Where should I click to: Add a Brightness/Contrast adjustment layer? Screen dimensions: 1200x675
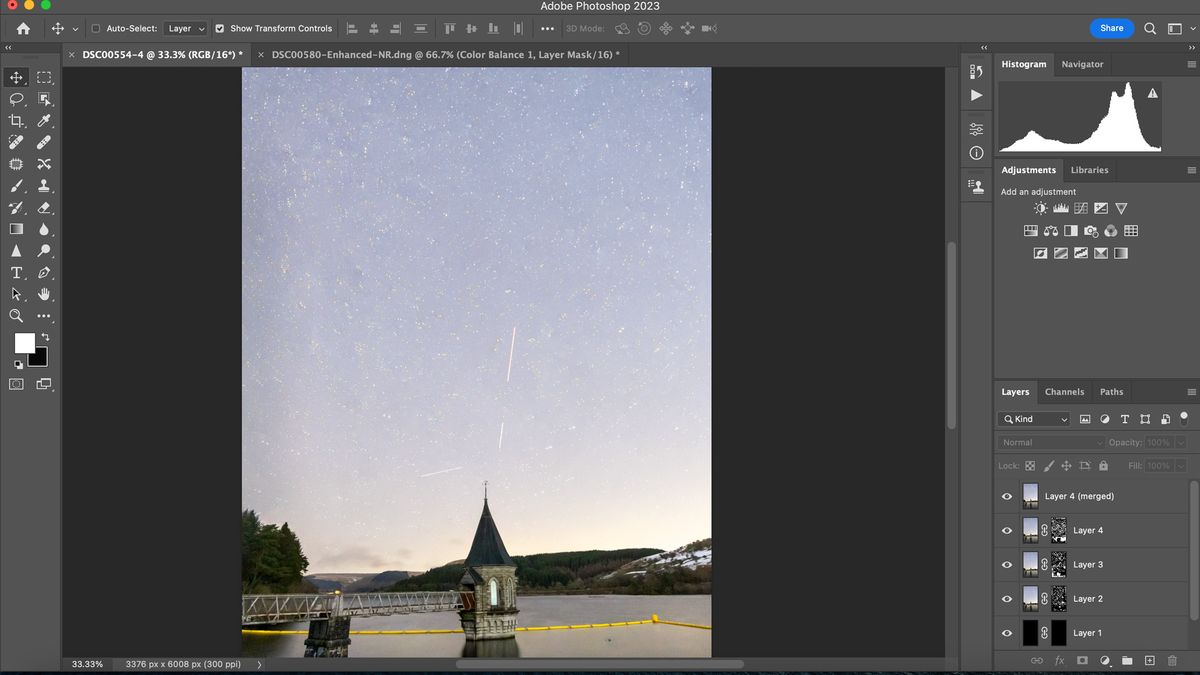pos(1040,208)
